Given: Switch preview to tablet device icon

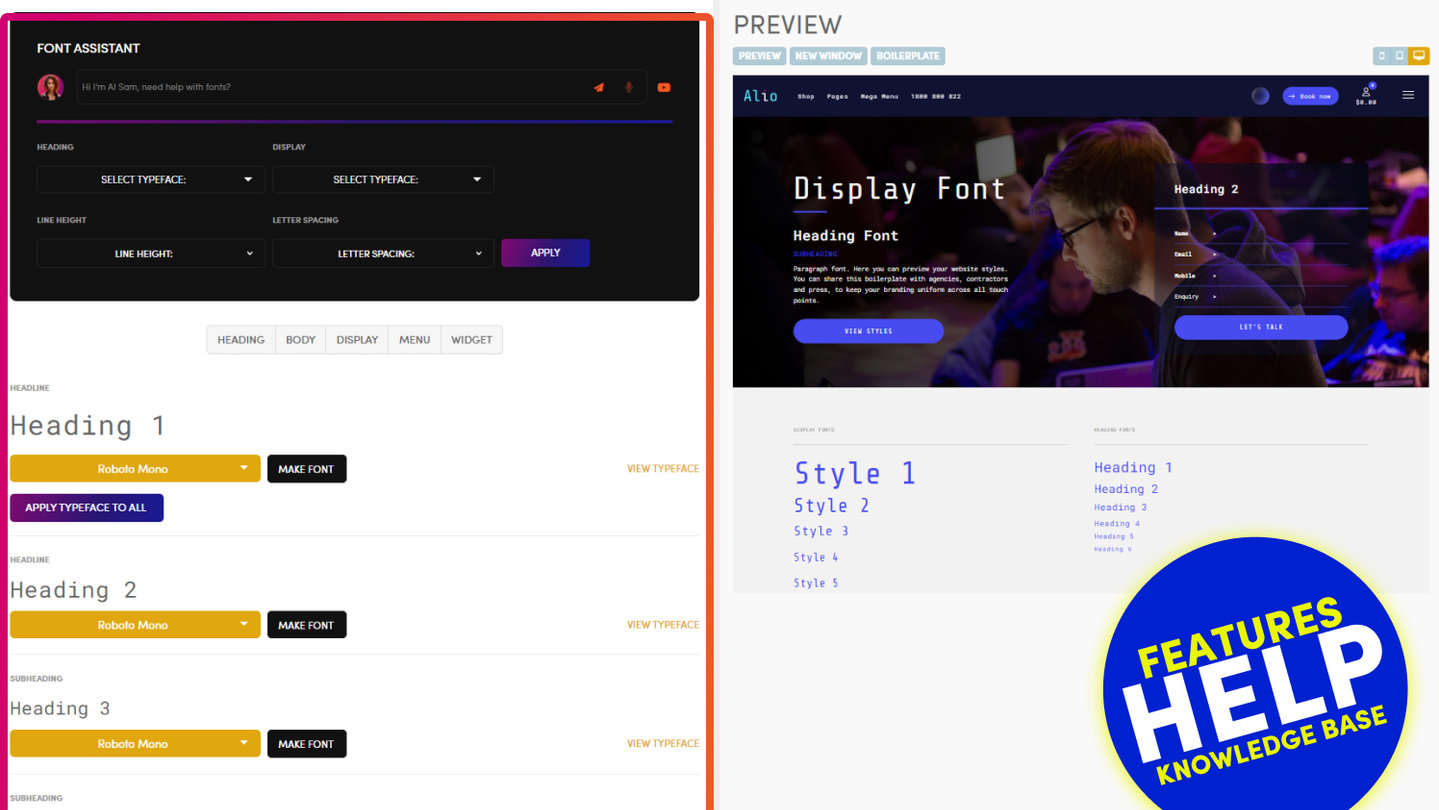Looking at the screenshot, I should click(1399, 56).
